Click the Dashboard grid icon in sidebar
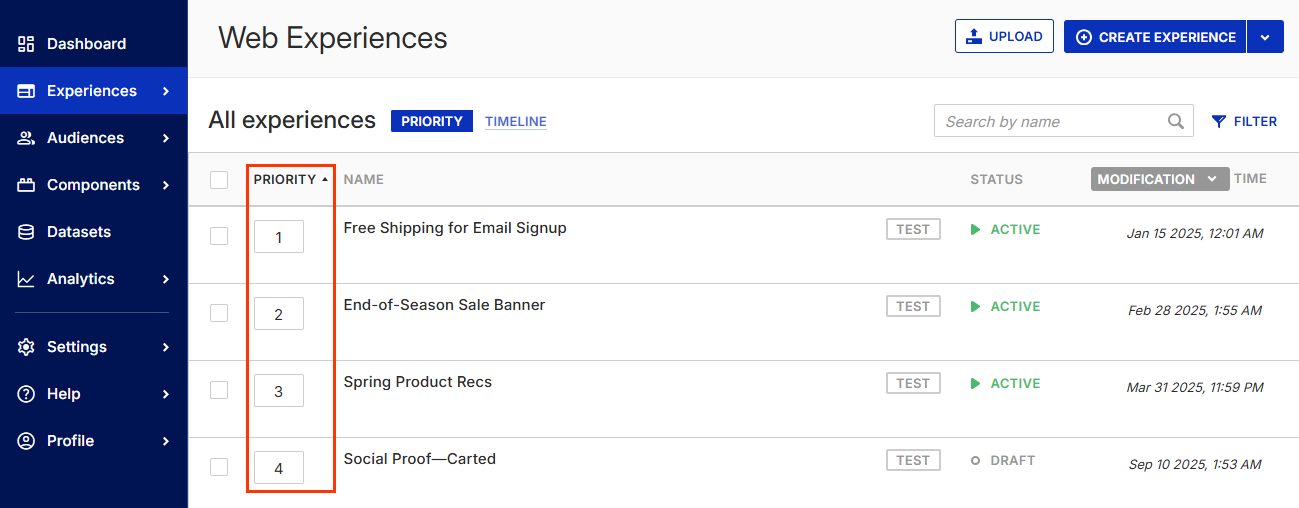Viewport: 1299px width, 508px height. click(x=27, y=44)
